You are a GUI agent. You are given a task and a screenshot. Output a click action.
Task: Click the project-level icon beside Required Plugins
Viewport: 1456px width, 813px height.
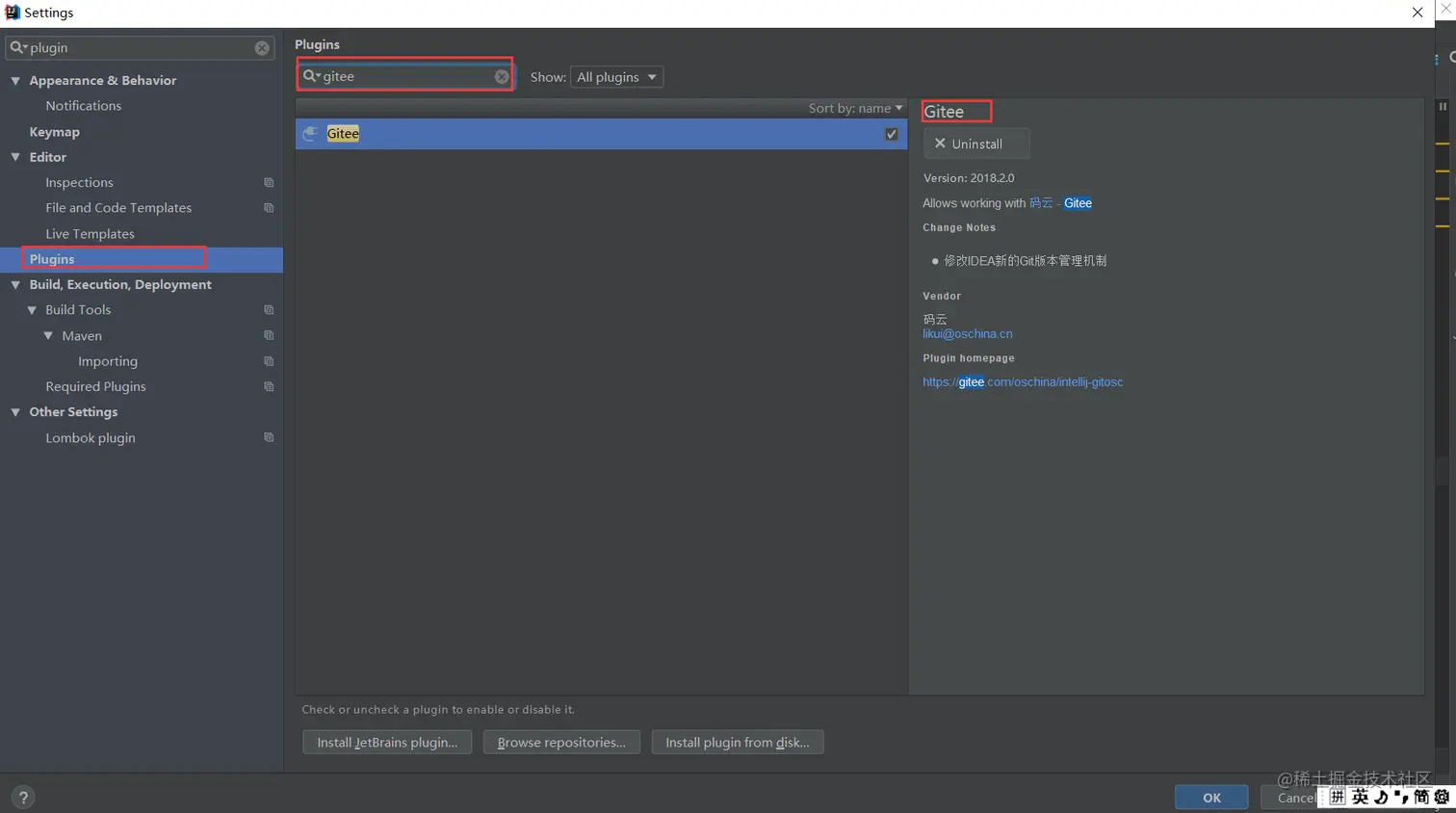click(x=269, y=386)
